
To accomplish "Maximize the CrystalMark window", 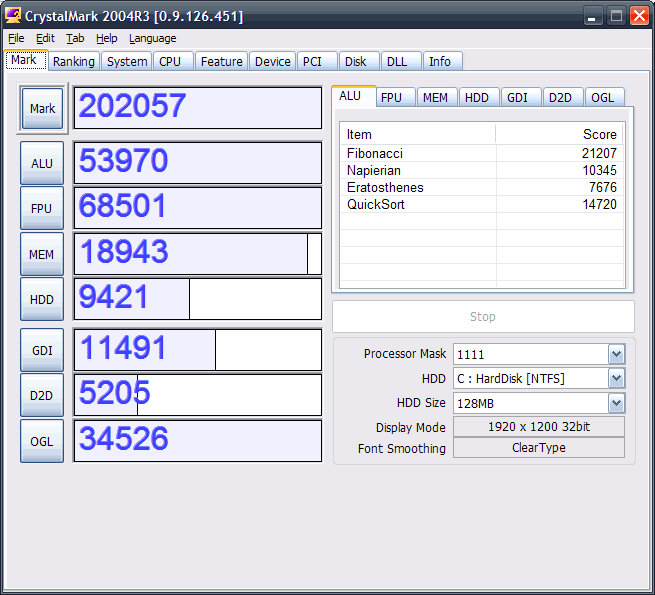I will pos(616,16).
